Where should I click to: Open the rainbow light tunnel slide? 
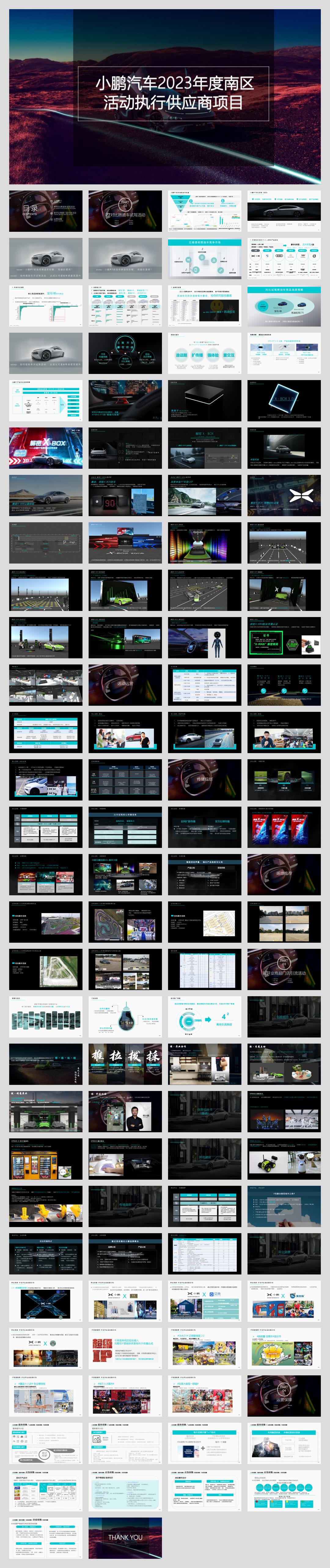coord(204,542)
